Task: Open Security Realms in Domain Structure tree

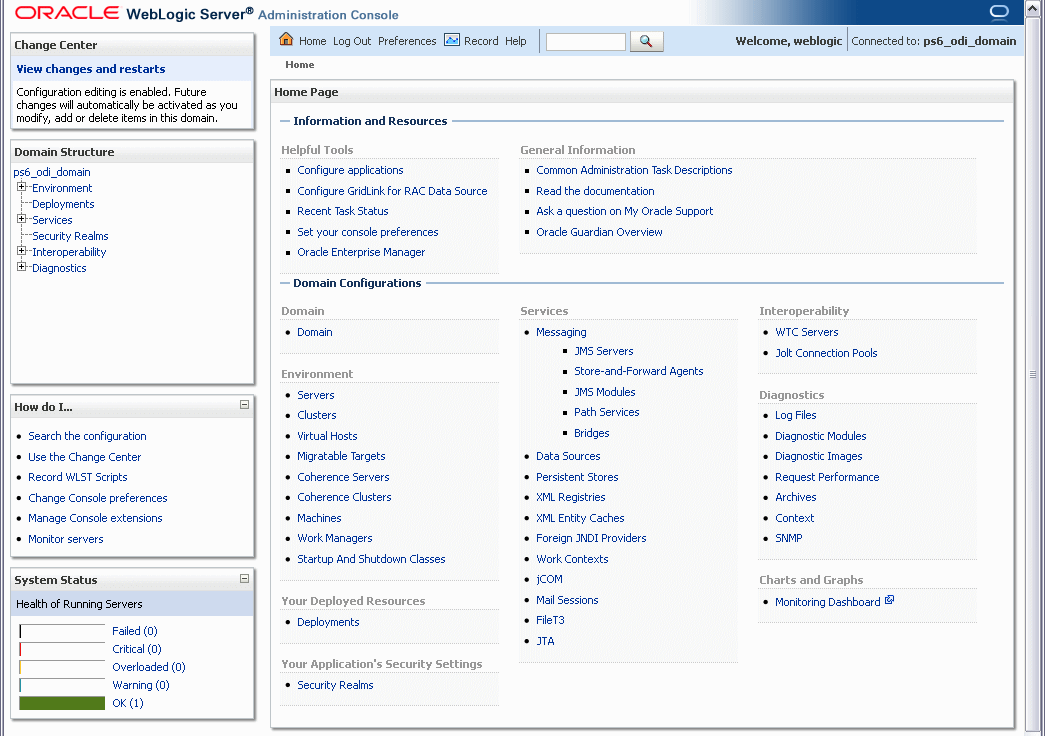Action: click(70, 236)
